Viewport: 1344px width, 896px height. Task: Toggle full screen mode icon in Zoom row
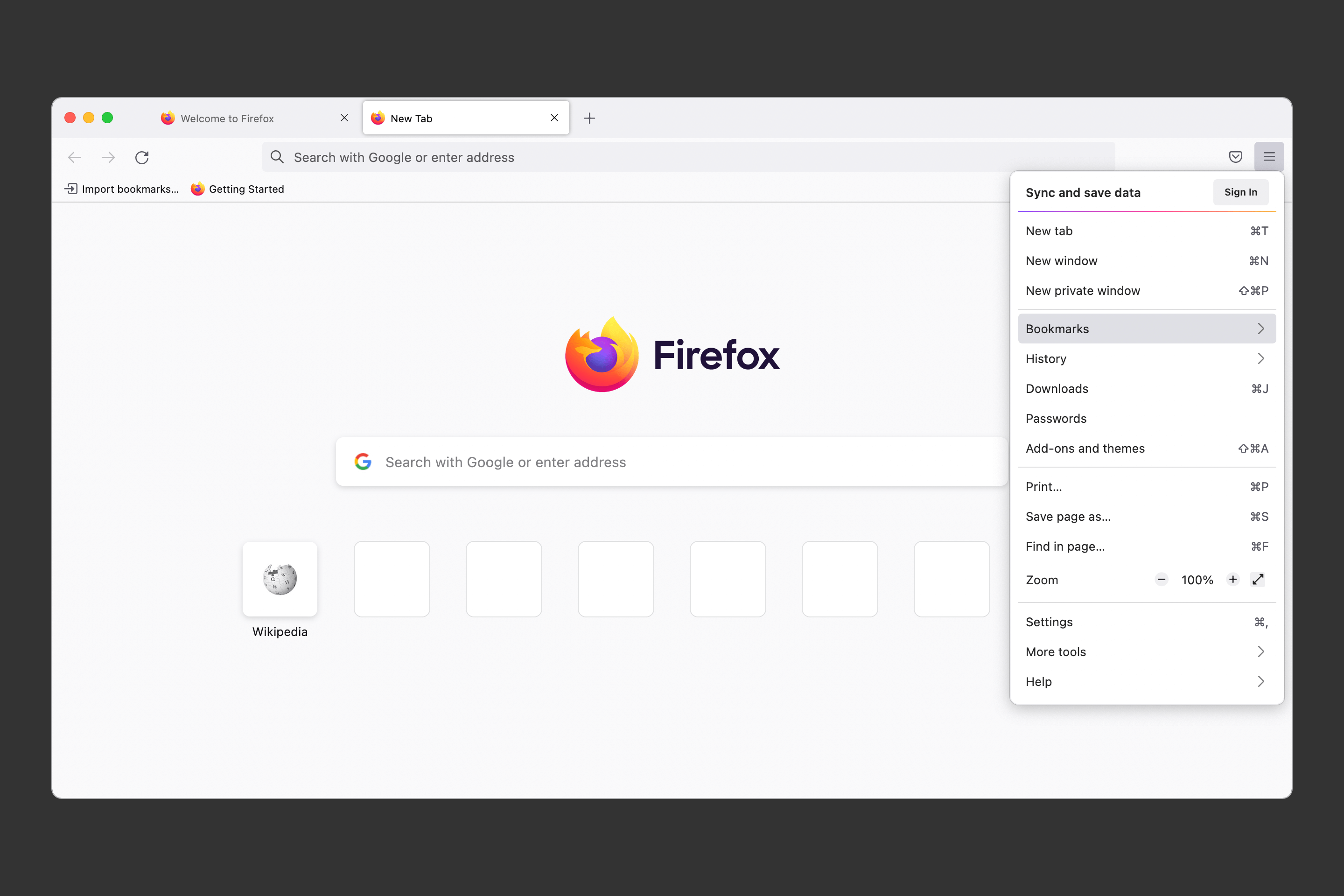1258,580
